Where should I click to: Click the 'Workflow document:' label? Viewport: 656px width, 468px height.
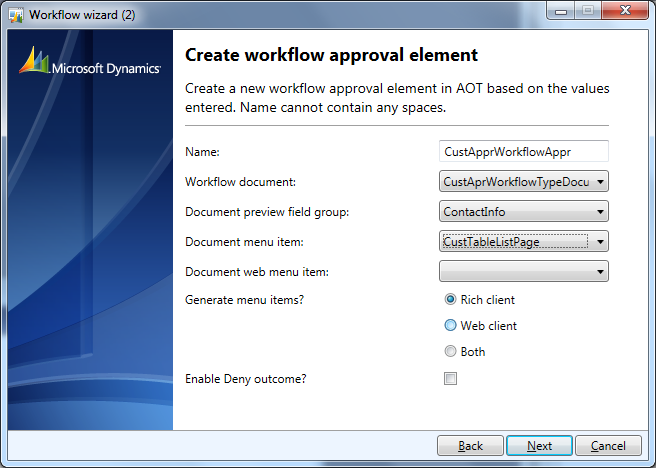coord(241,182)
